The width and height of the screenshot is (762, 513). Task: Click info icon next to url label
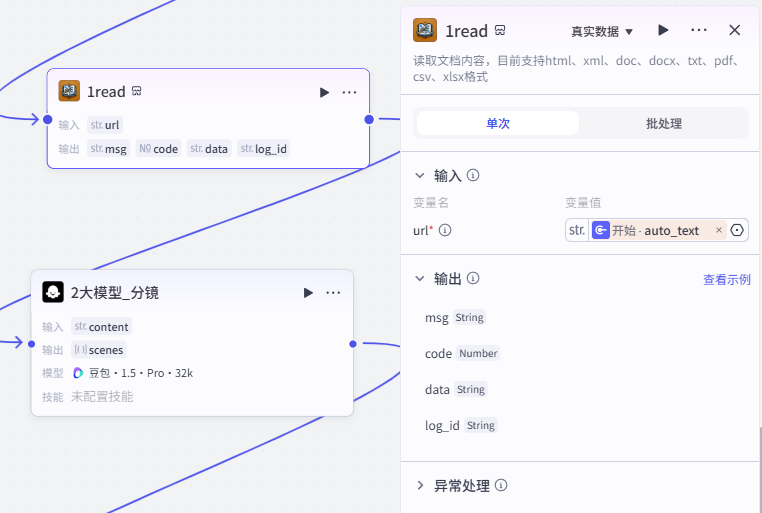point(445,230)
